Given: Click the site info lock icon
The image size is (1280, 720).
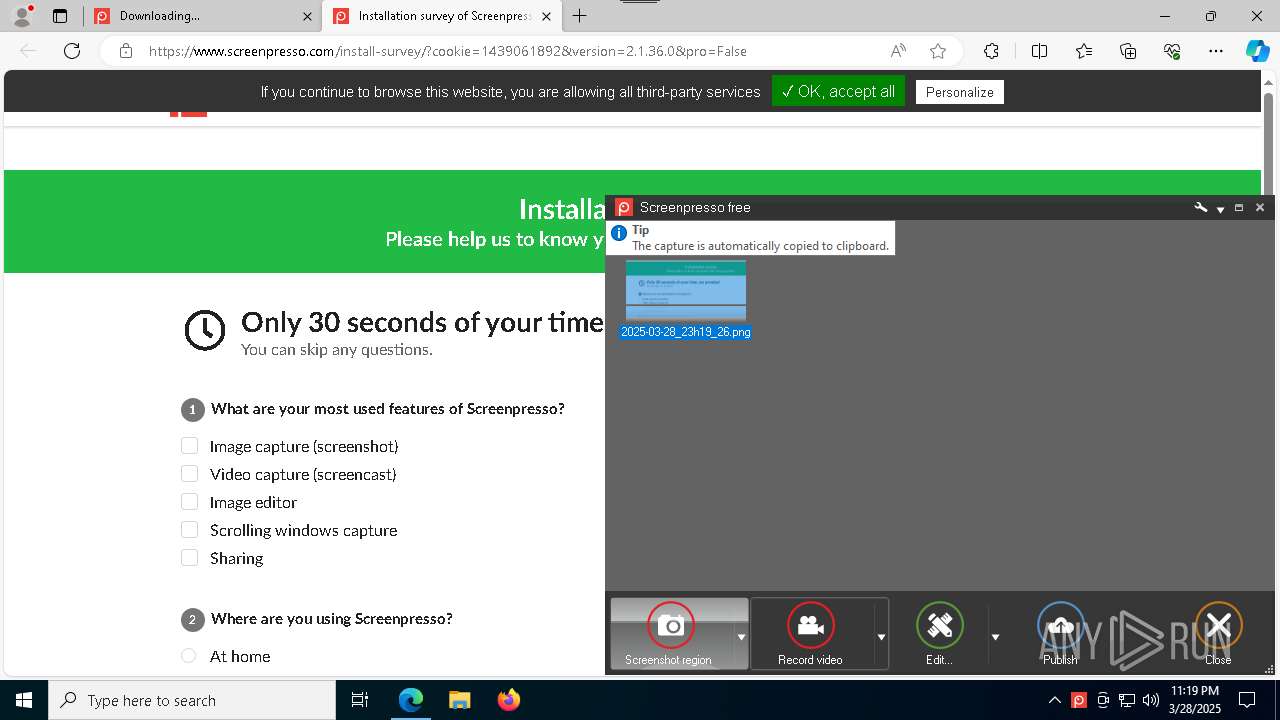Looking at the screenshot, I should [125, 51].
